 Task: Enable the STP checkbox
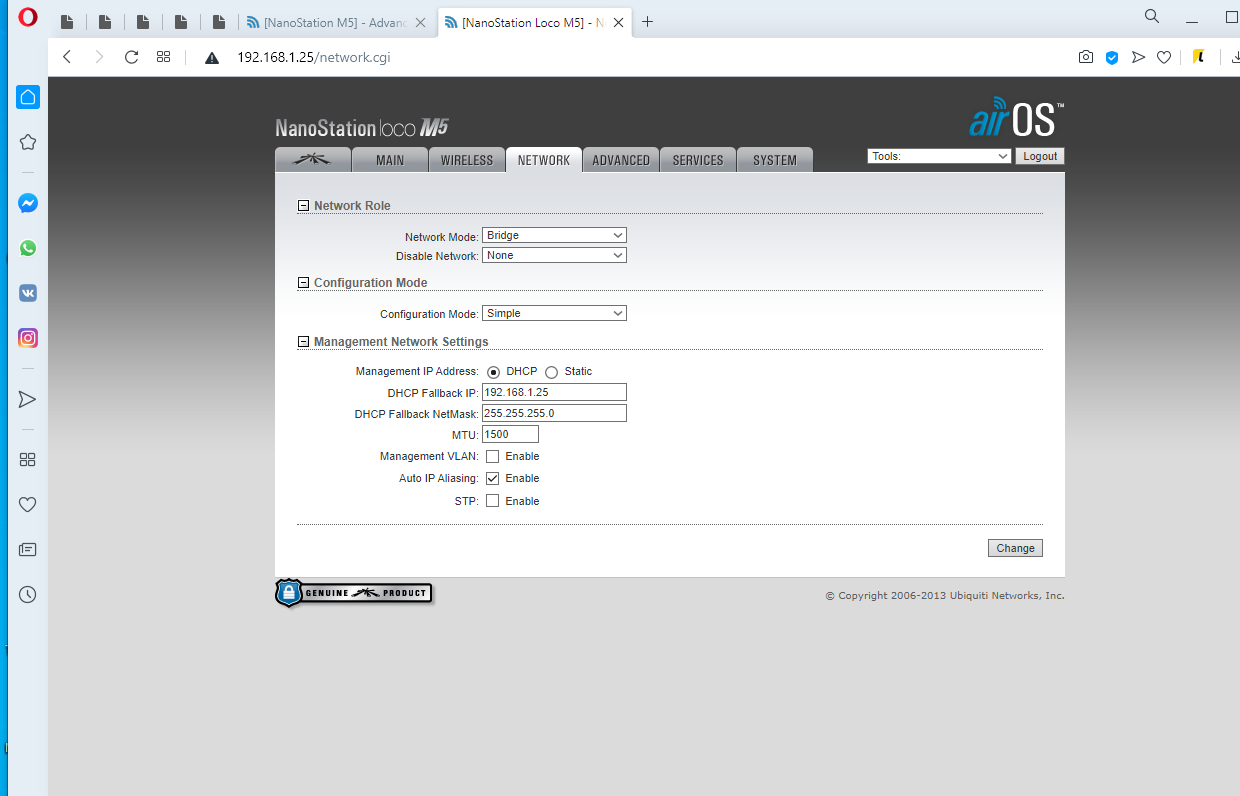493,501
